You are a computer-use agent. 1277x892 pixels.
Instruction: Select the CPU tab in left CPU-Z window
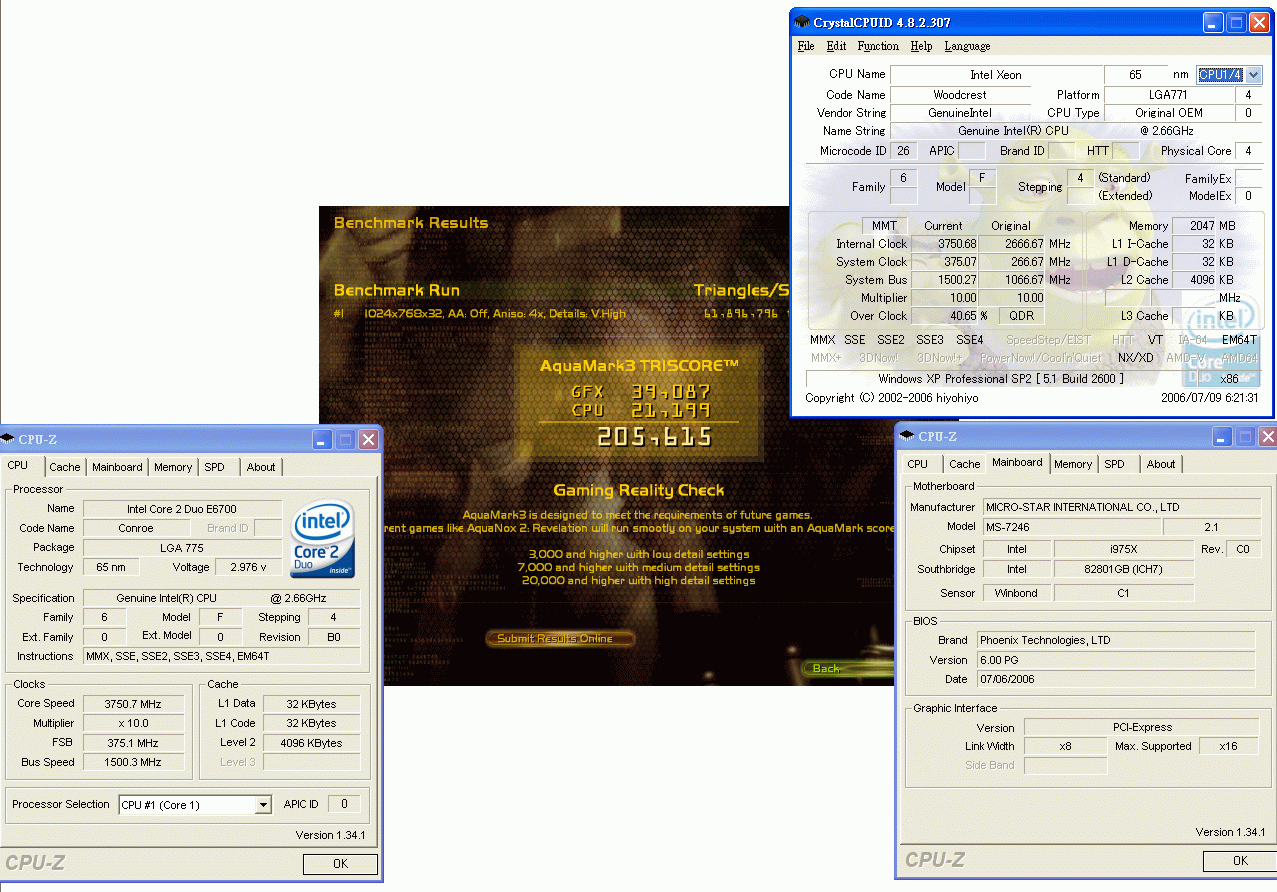[x=21, y=465]
